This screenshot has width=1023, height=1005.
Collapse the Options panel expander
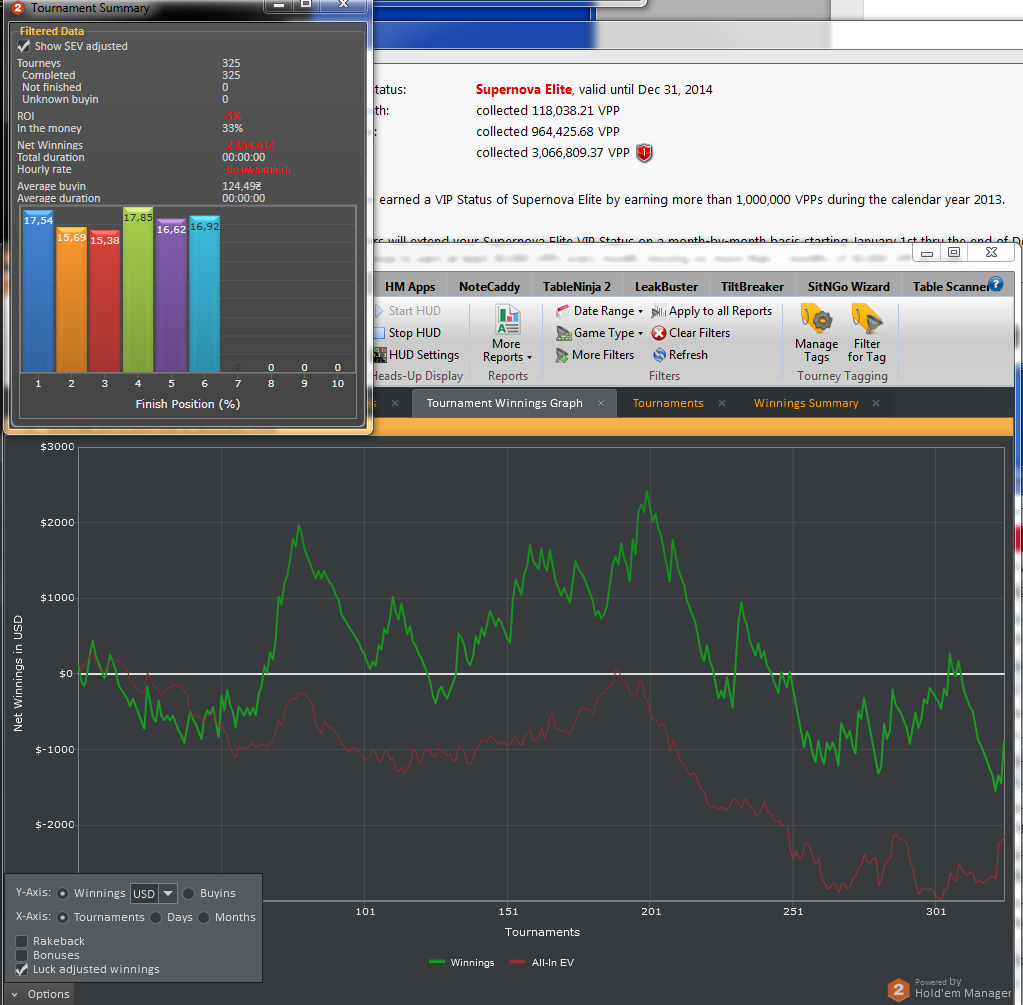[x=14, y=995]
